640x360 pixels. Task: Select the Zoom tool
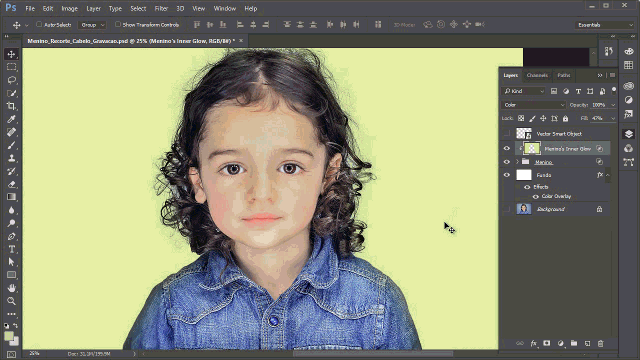pyautogui.click(x=11, y=301)
